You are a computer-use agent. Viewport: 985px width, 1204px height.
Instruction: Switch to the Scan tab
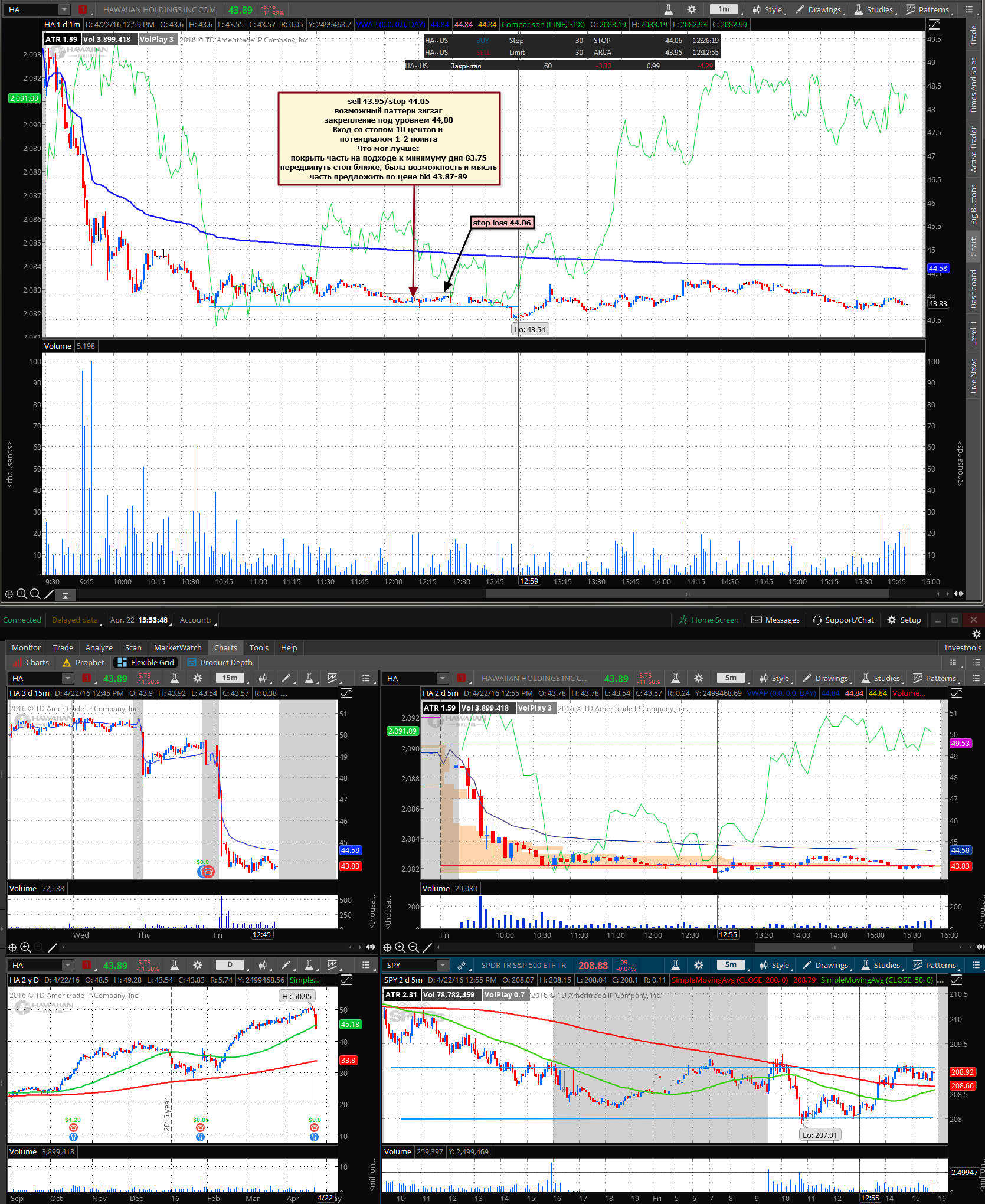tap(133, 647)
